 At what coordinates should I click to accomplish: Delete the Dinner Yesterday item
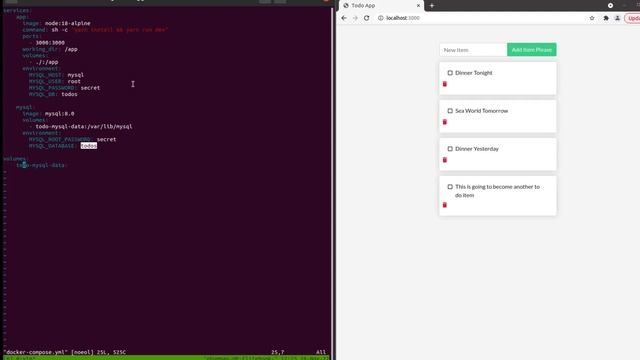click(x=445, y=160)
